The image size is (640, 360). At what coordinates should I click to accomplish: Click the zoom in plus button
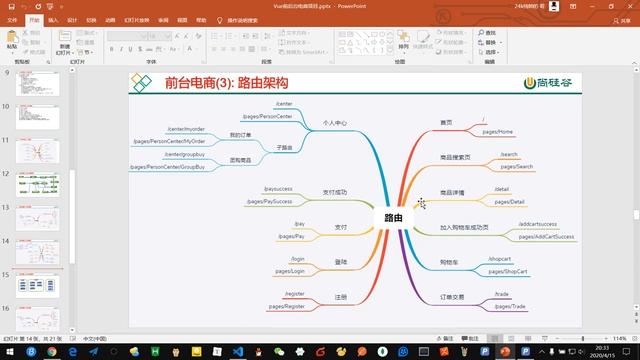point(606,339)
